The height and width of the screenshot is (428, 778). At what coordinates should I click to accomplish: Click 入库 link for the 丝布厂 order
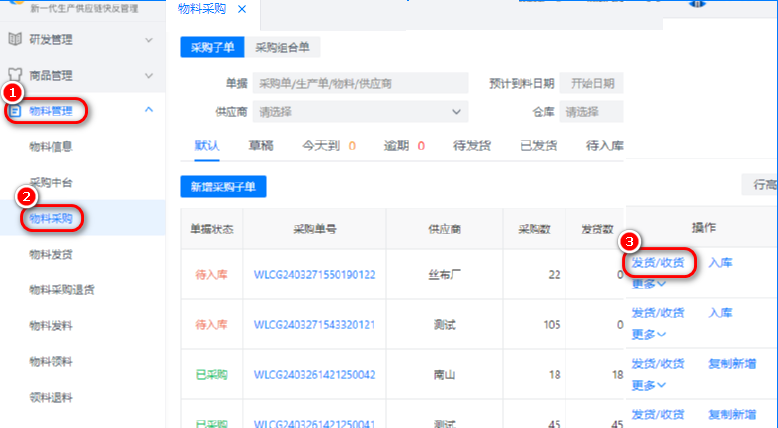pyautogui.click(x=720, y=262)
